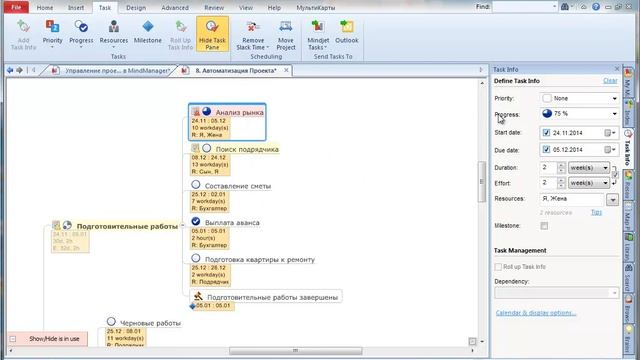Screen dimensions: 640x360
Task: Send tasks to Outlook icon
Action: tap(347, 27)
